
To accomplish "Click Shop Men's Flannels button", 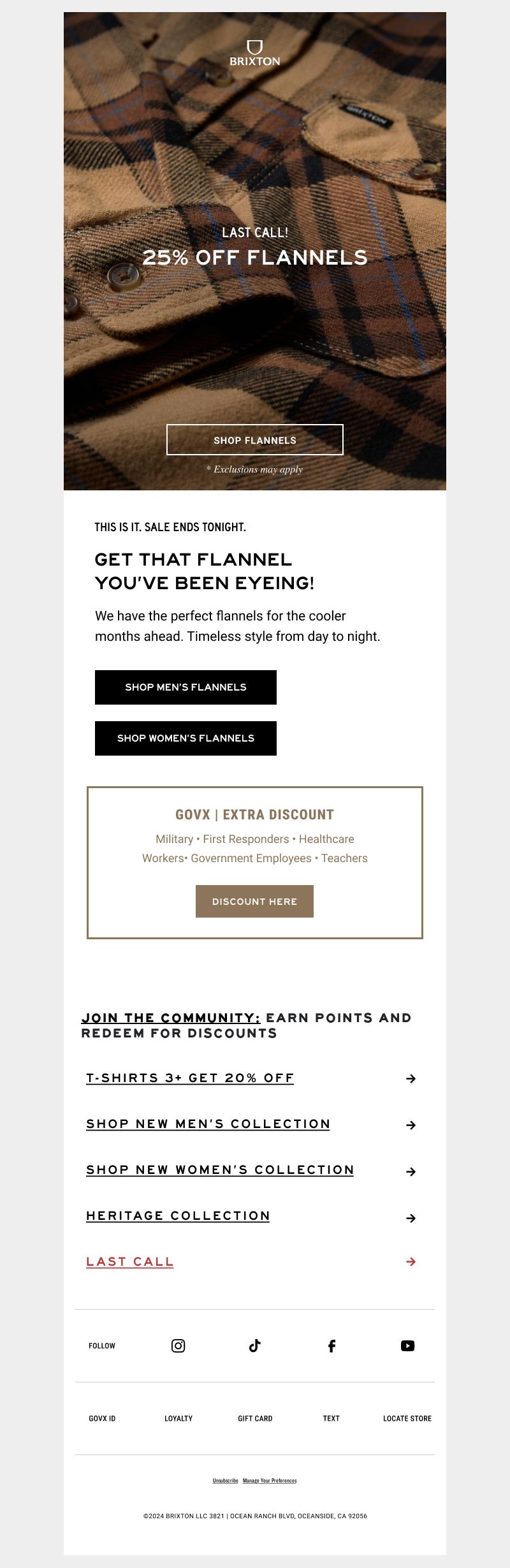I will (186, 687).
